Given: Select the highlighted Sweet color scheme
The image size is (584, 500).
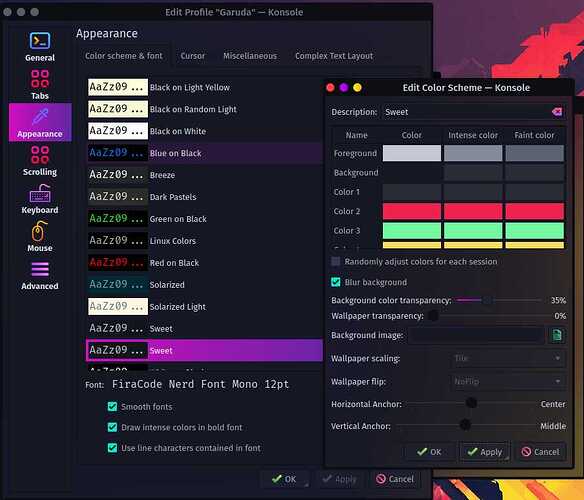Looking at the screenshot, I should pos(205,350).
